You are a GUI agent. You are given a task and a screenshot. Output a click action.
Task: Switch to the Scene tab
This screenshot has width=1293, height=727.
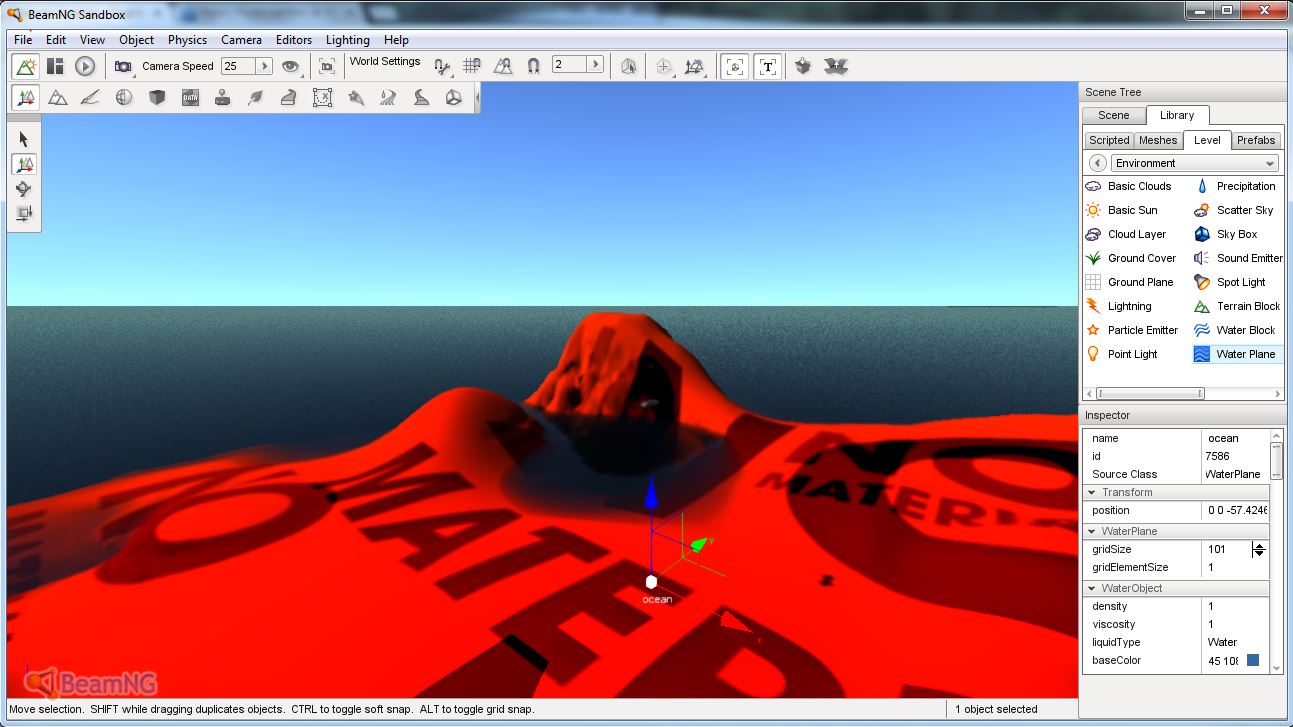pyautogui.click(x=1113, y=116)
